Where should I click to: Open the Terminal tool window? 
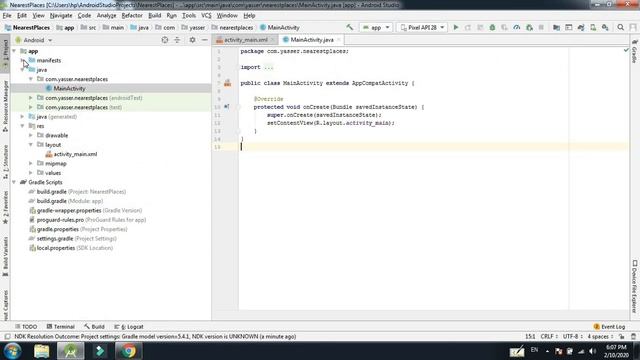(60, 327)
